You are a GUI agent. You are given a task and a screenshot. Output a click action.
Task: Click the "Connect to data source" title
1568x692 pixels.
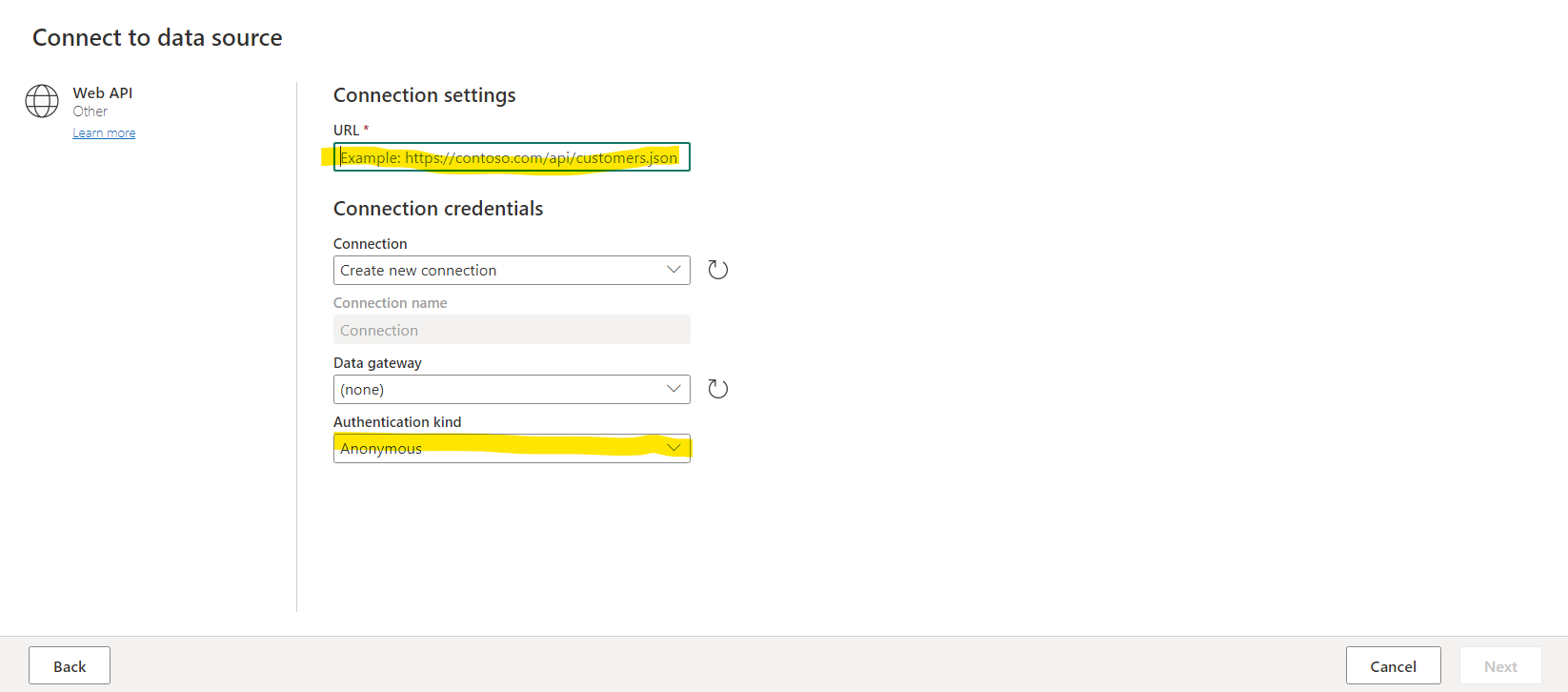point(157,38)
